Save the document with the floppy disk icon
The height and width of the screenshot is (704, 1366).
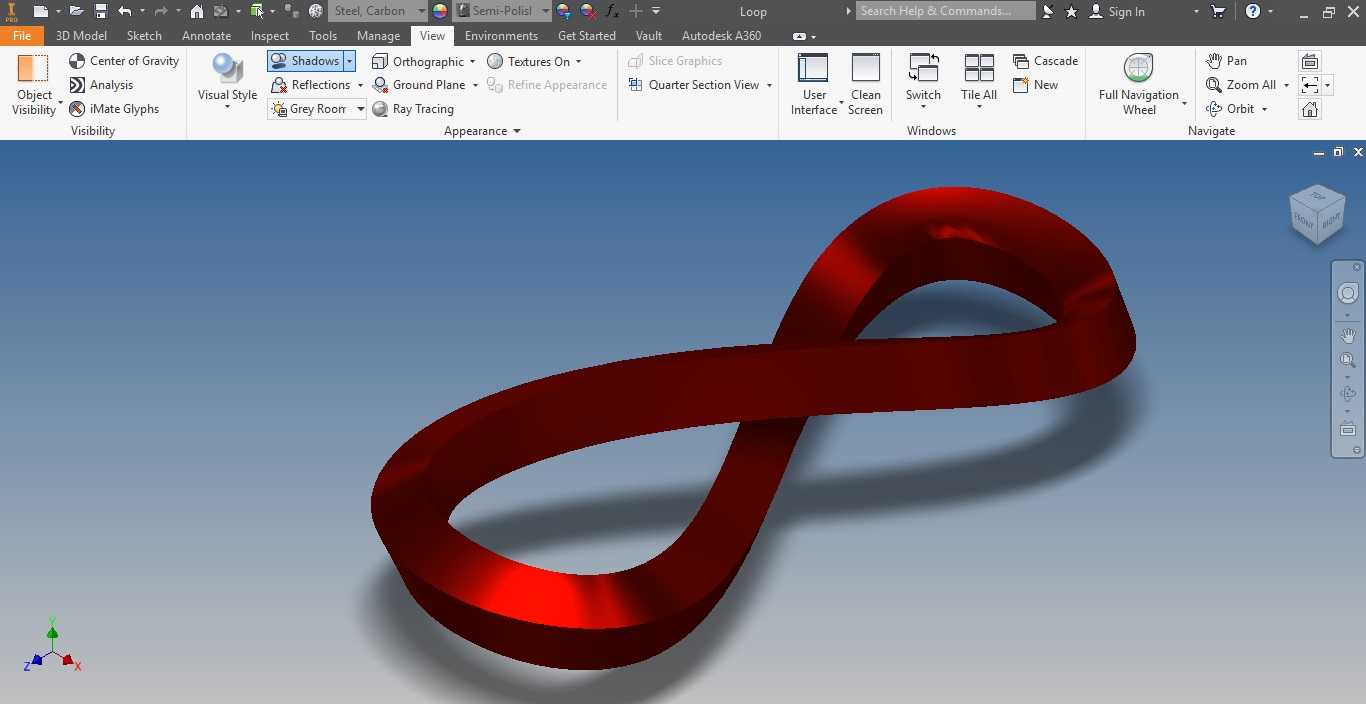coord(100,11)
